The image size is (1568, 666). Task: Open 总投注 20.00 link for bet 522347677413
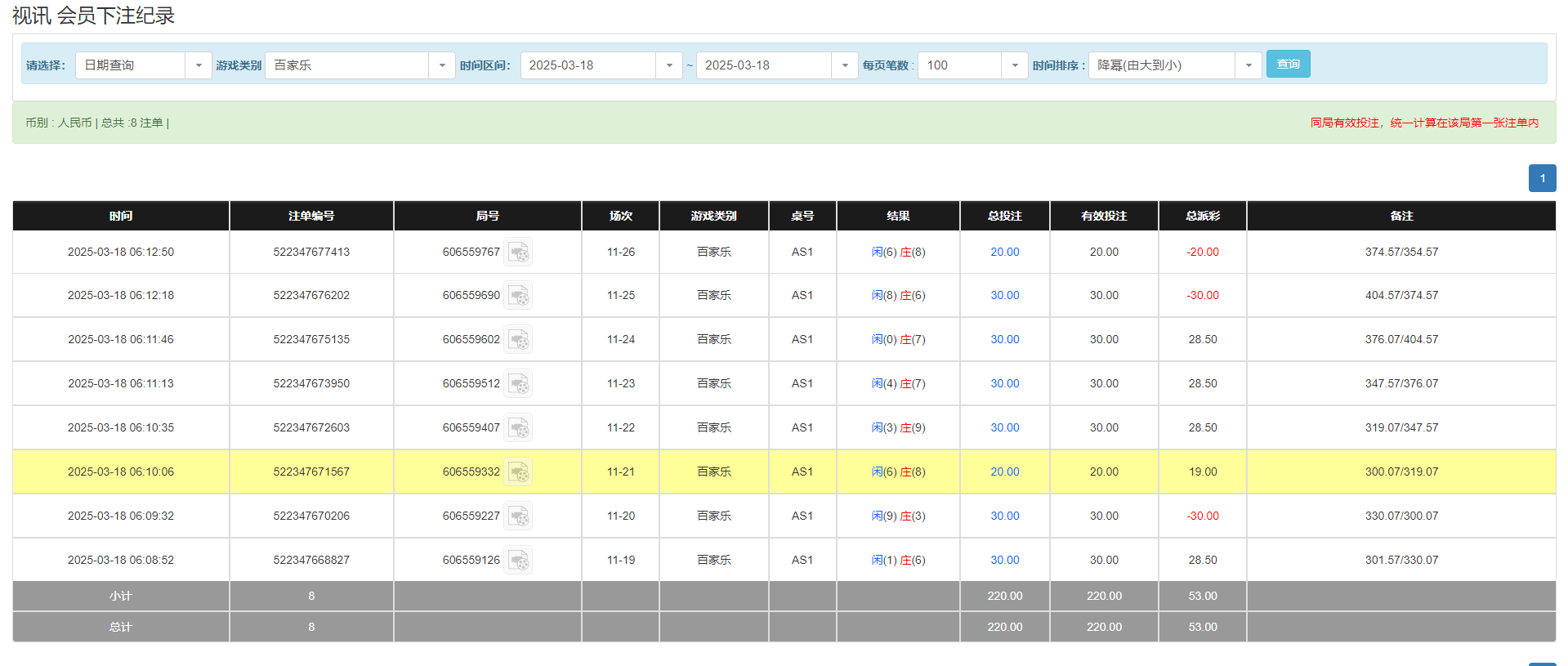tap(1005, 253)
